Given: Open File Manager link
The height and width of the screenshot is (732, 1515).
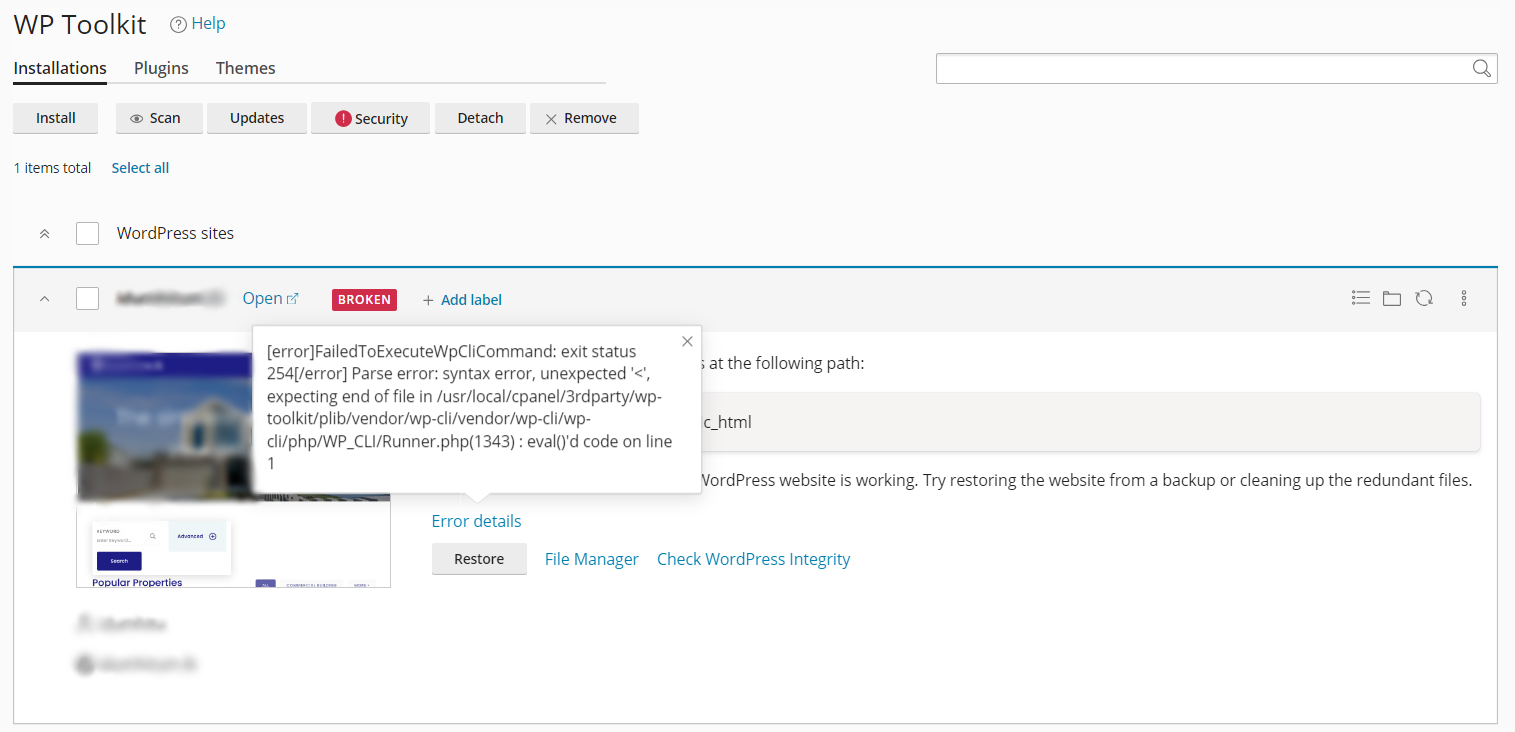Looking at the screenshot, I should 592,559.
